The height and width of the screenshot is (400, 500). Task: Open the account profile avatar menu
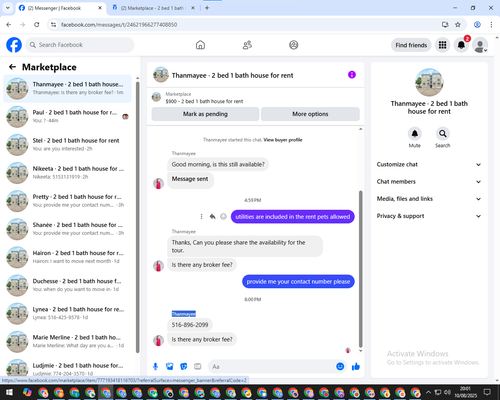pyautogui.click(x=480, y=45)
